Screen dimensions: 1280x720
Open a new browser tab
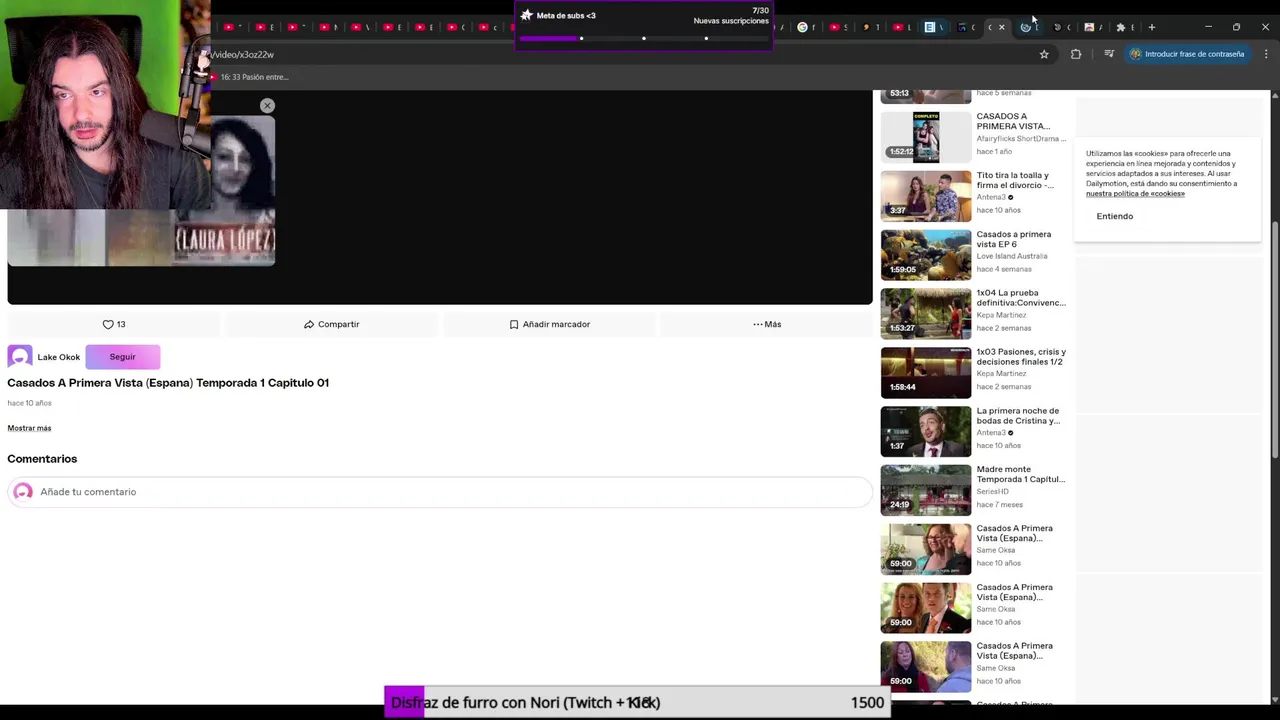pyautogui.click(x=1152, y=27)
